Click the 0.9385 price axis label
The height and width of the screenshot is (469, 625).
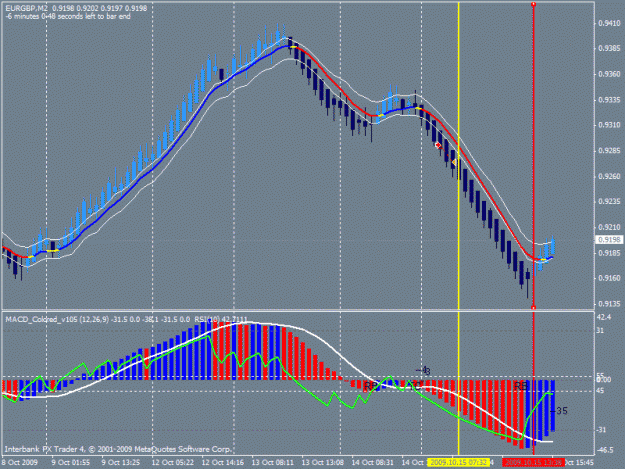pos(609,49)
